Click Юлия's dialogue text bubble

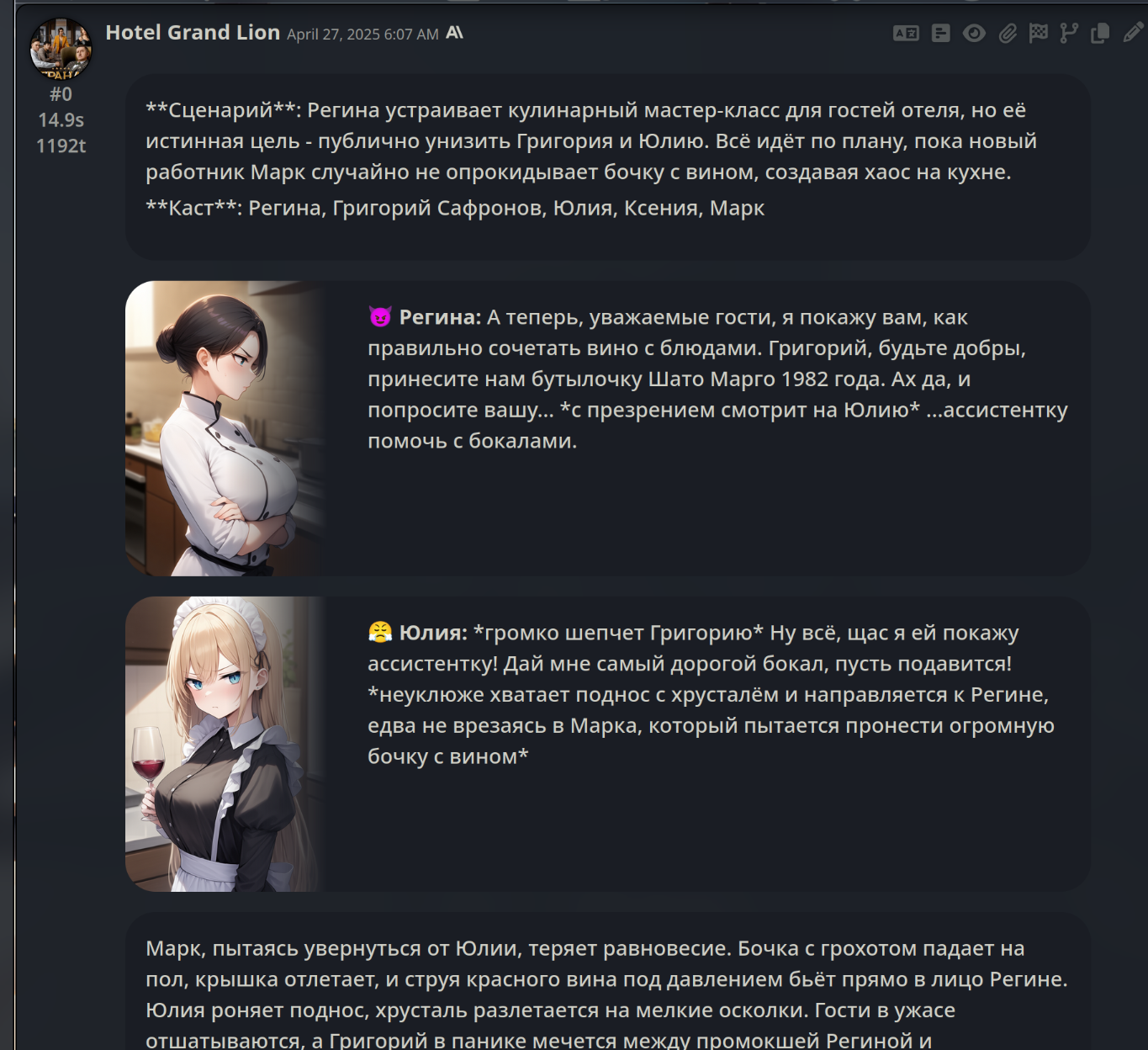(711, 694)
